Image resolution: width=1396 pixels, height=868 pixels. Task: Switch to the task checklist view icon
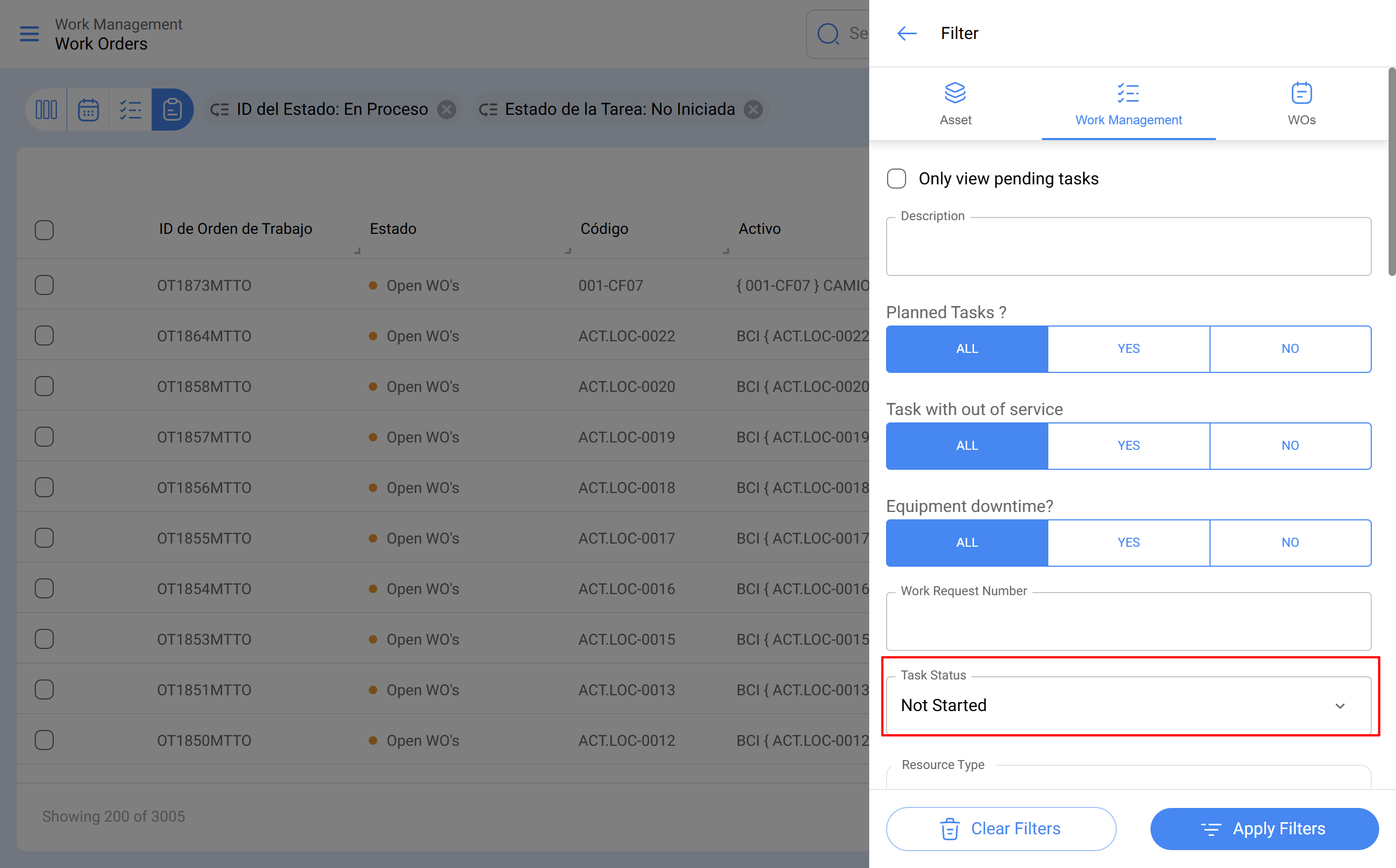130,109
